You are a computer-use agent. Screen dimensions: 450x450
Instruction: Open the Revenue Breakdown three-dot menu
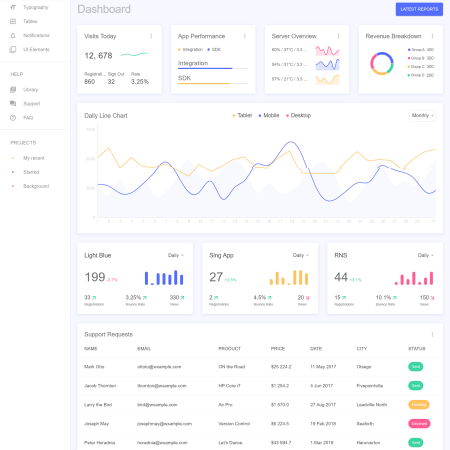pos(432,36)
